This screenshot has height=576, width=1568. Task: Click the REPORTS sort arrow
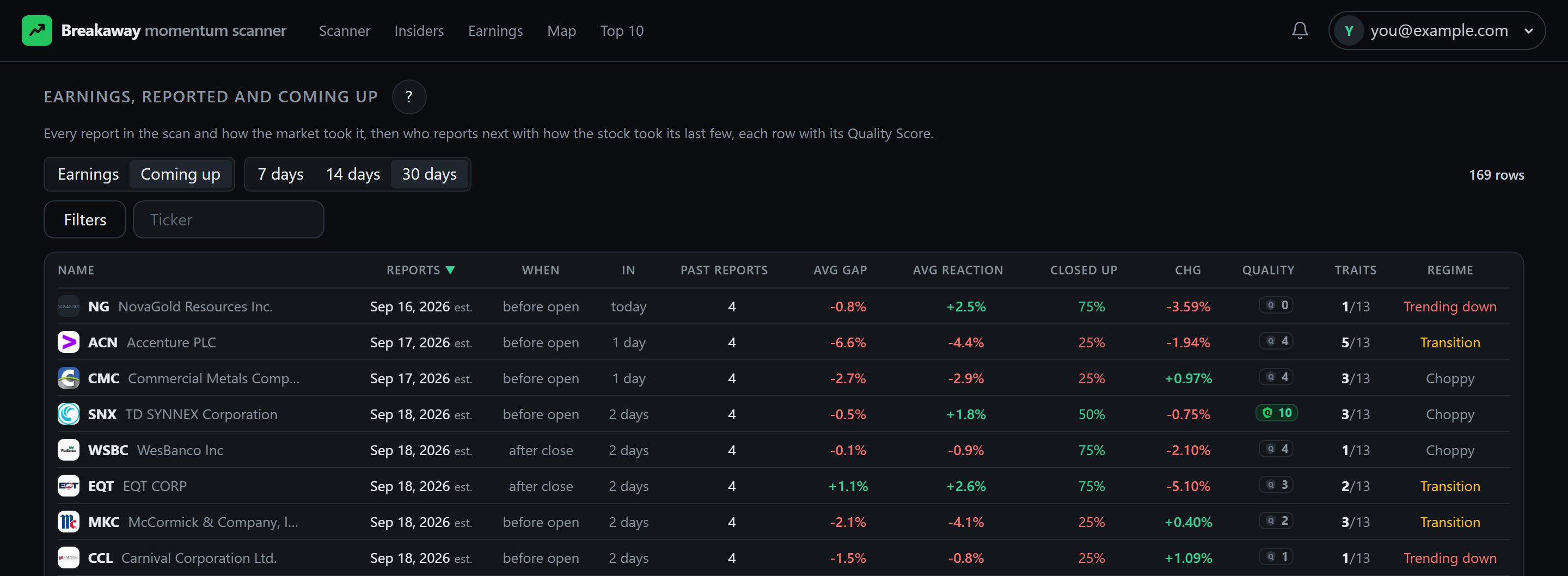click(x=450, y=271)
